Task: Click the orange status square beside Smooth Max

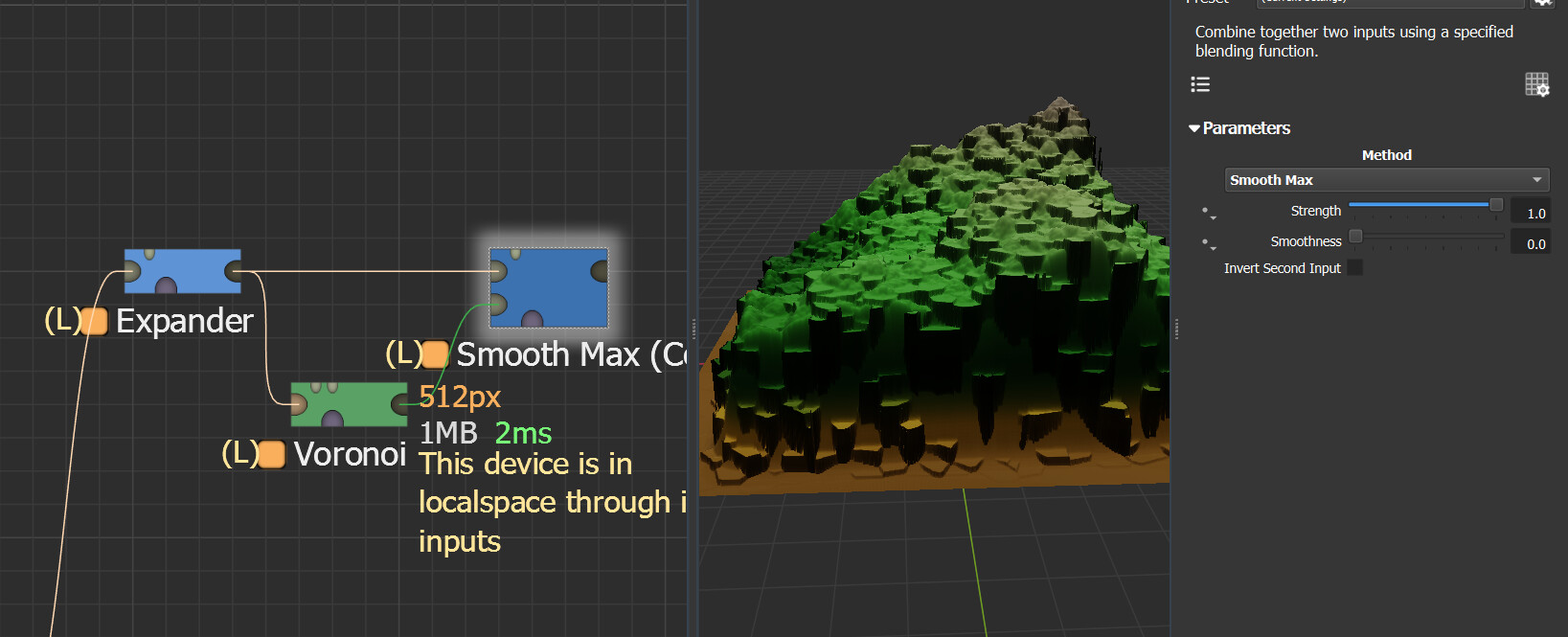Action: point(435,354)
